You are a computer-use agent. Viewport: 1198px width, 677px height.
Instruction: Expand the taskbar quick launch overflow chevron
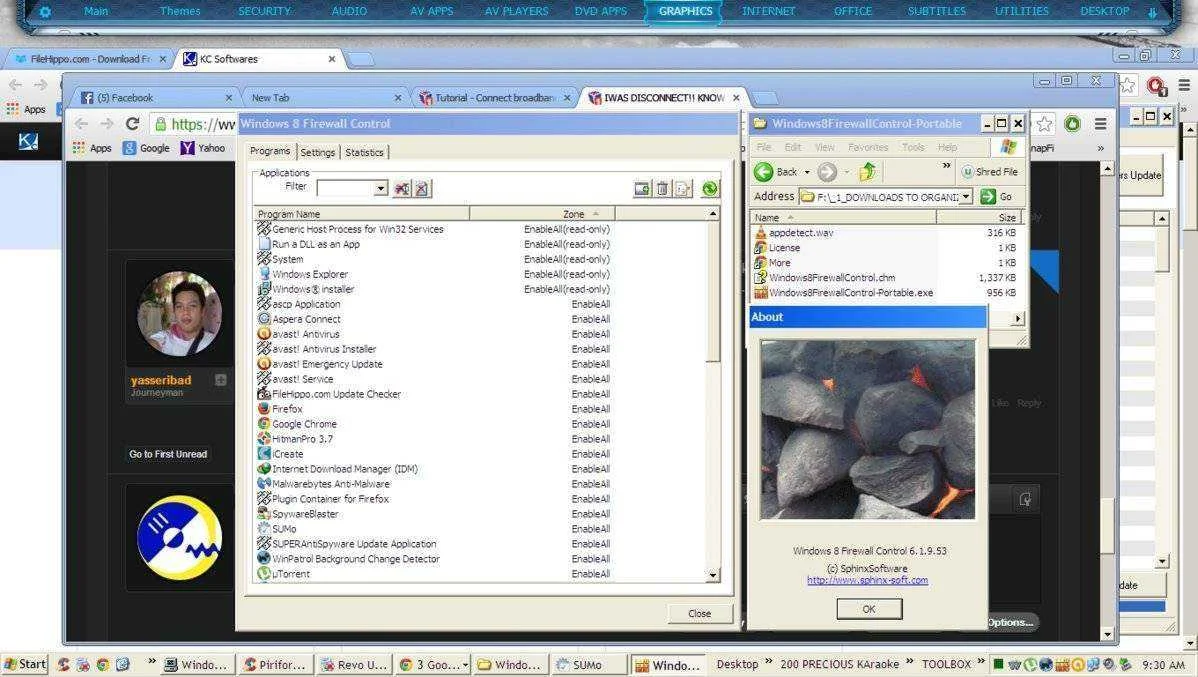point(151,661)
